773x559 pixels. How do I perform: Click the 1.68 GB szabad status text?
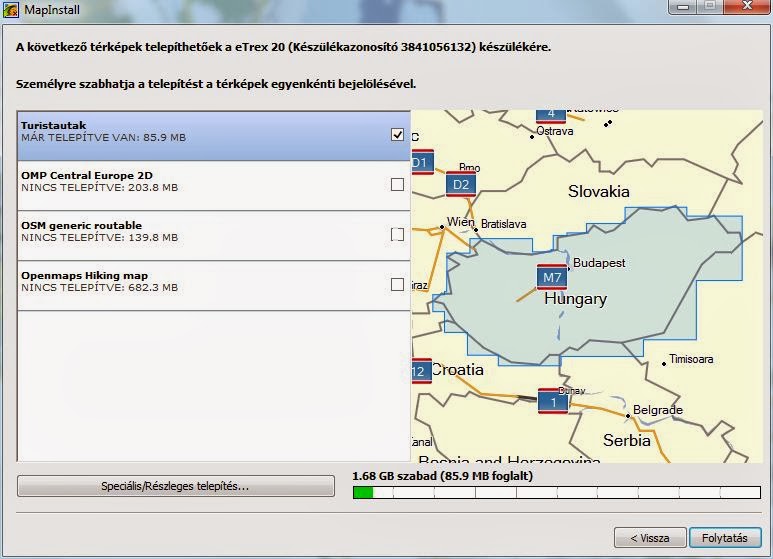pyautogui.click(x=442, y=476)
